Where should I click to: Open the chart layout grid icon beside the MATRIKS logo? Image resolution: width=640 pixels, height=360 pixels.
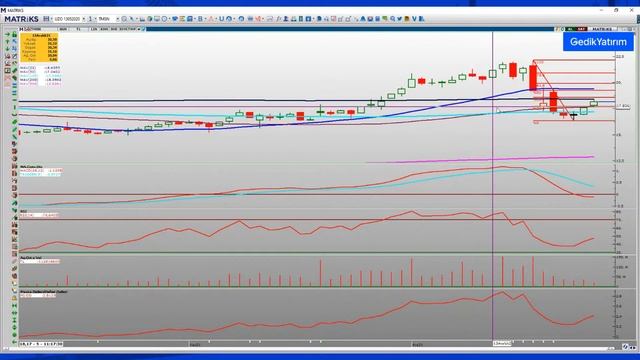point(46,19)
